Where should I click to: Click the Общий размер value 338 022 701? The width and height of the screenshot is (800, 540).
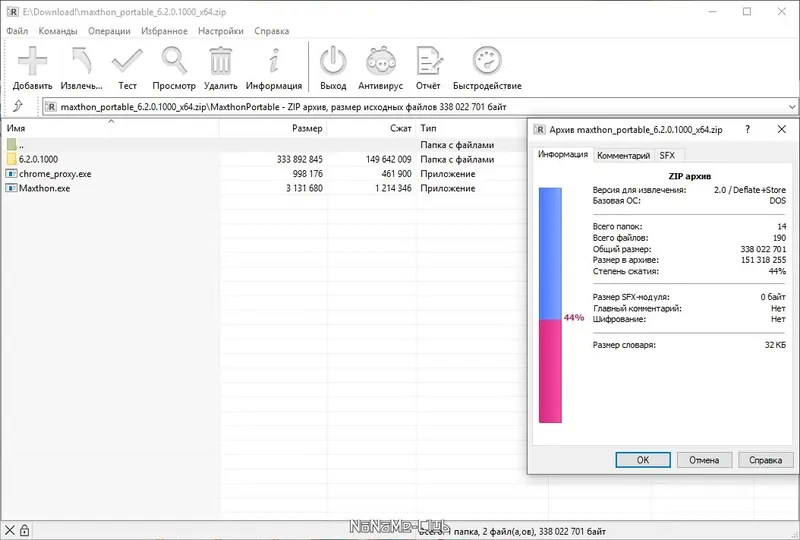763,249
